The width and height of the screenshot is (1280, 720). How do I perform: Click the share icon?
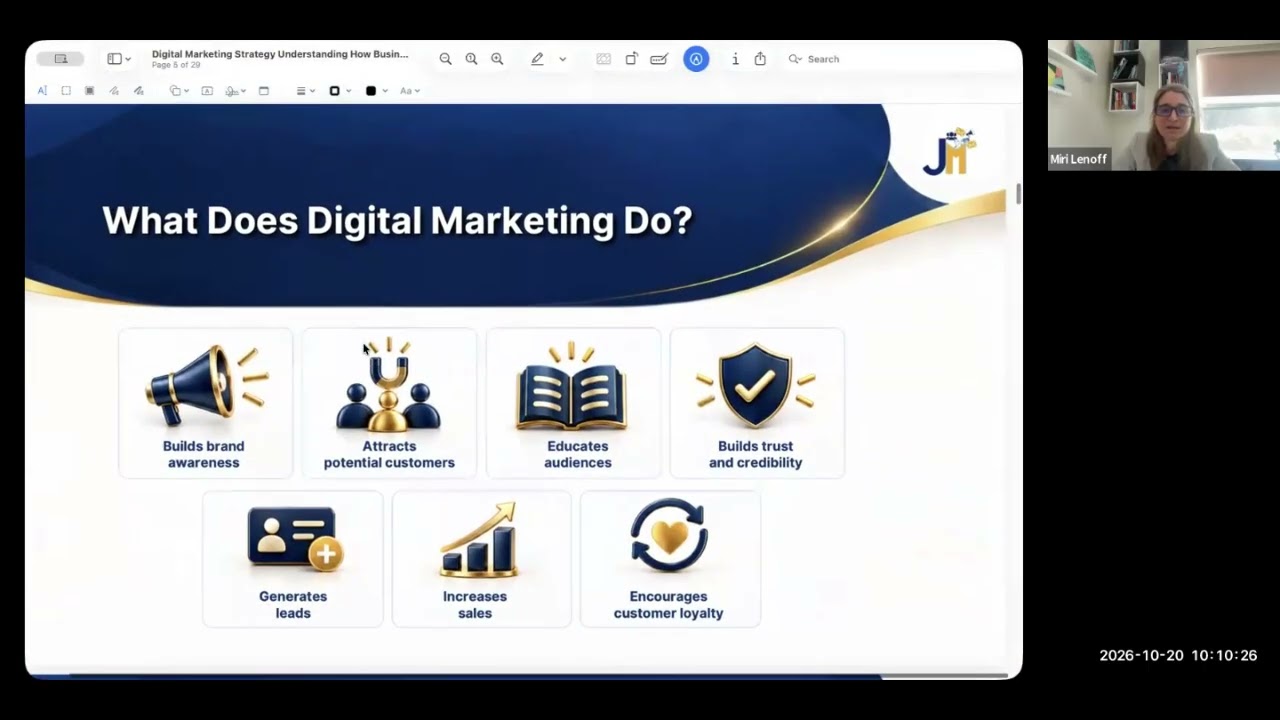pyautogui.click(x=760, y=59)
